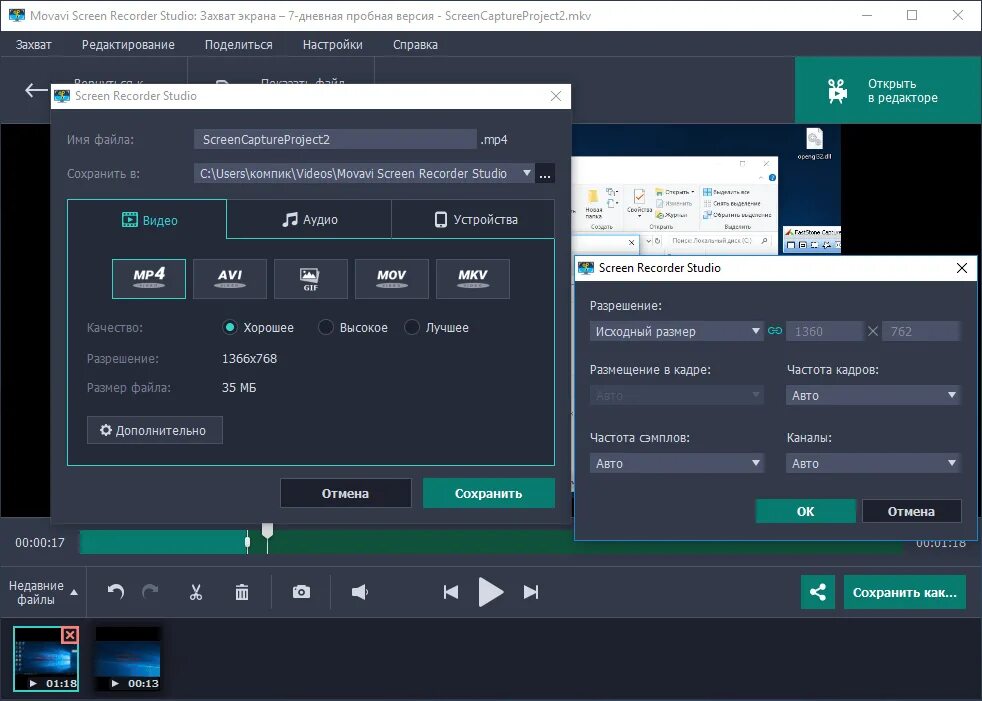
Task: Open the Захват menu
Action: click(34, 44)
